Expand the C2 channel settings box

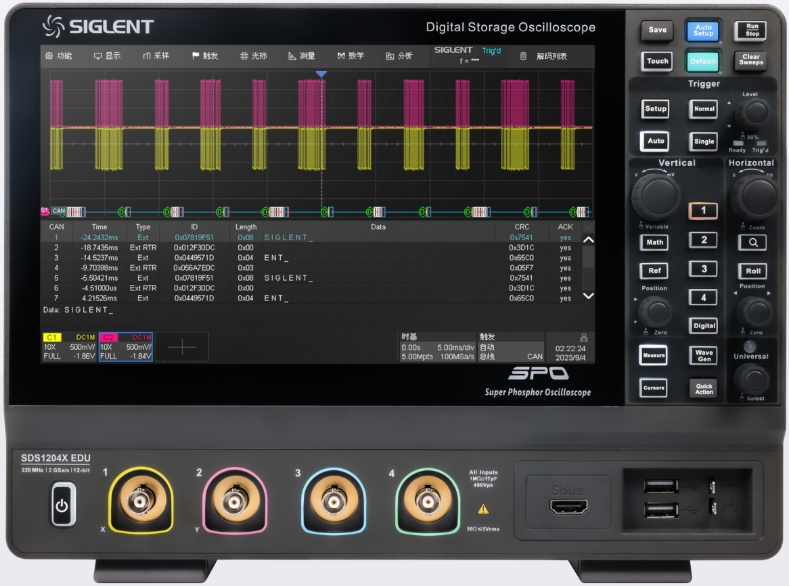point(125,346)
